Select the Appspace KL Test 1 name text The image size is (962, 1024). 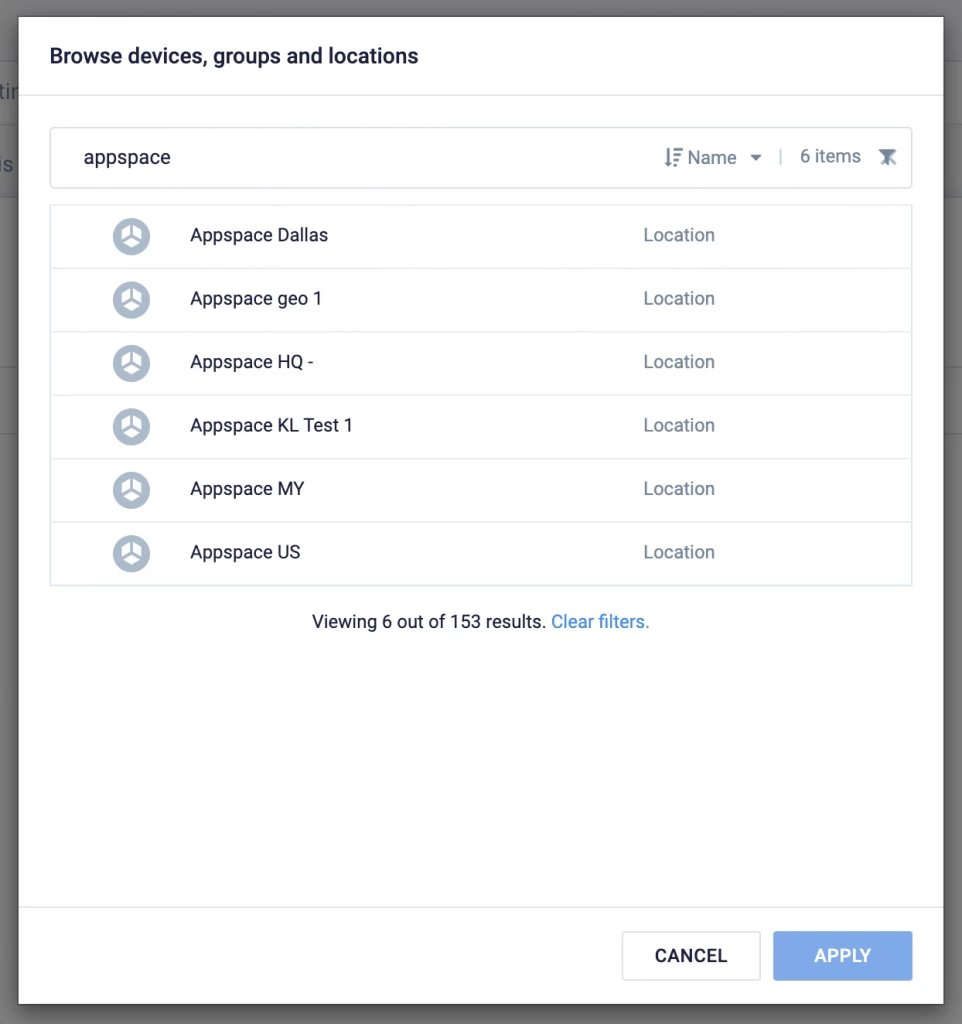tap(271, 425)
